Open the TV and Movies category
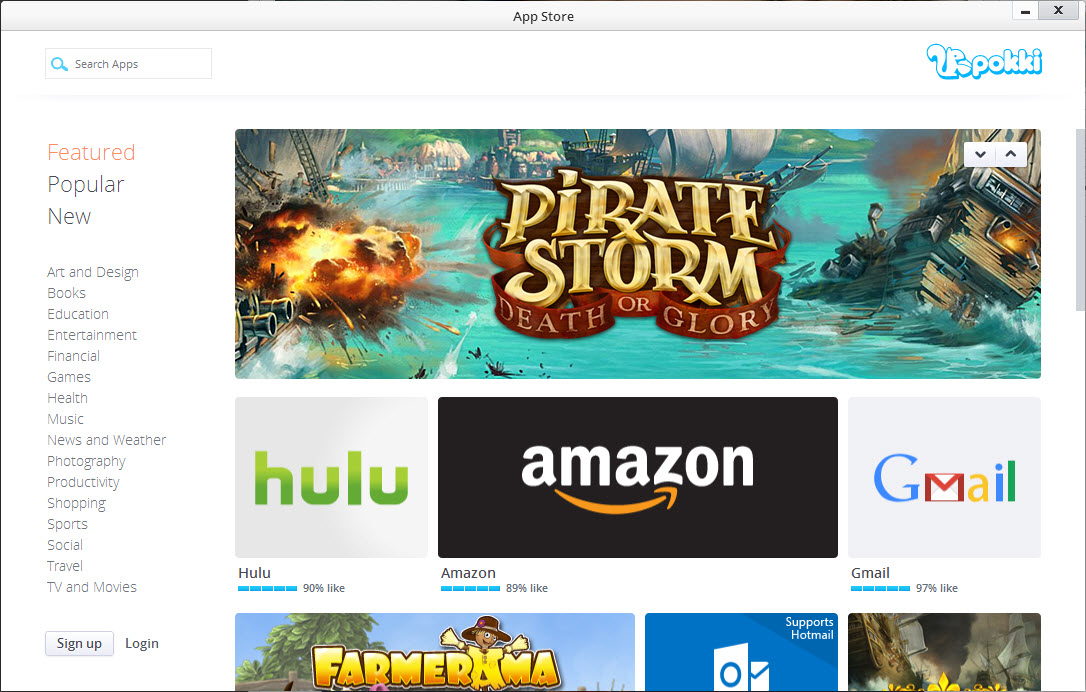 click(x=91, y=587)
